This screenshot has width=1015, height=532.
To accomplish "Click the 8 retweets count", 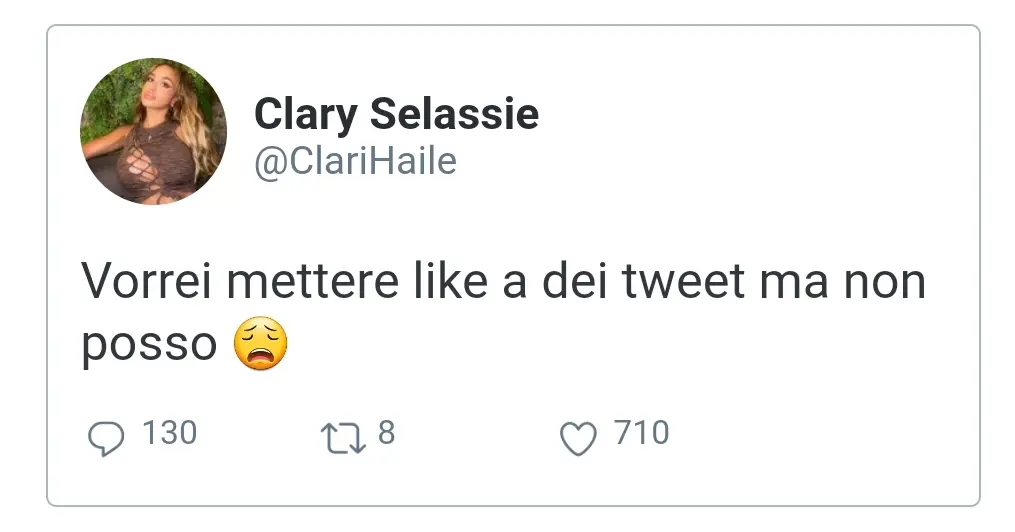I will click(x=386, y=433).
